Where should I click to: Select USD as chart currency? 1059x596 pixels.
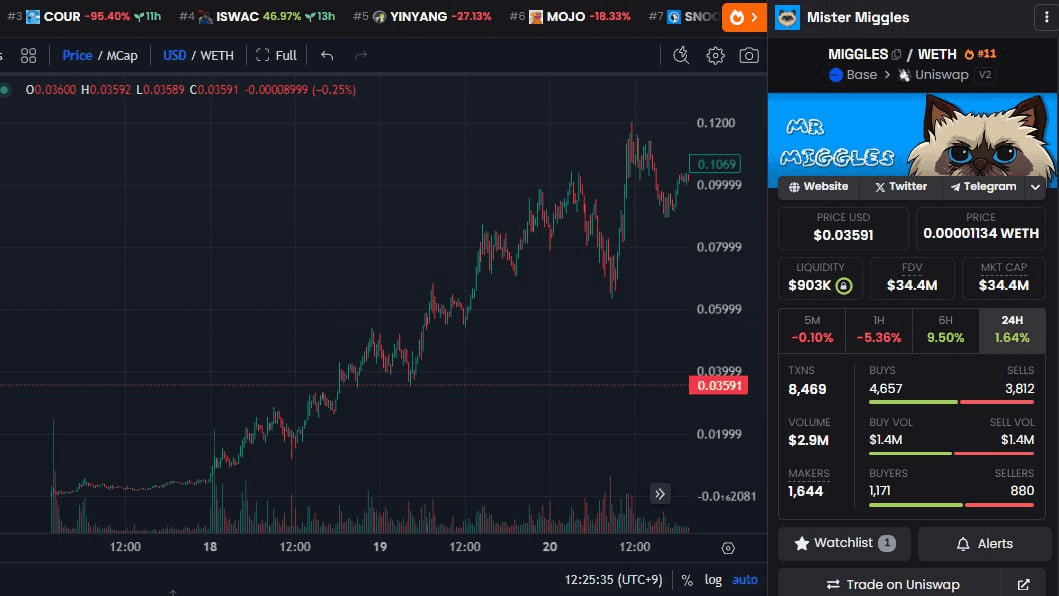[174, 55]
